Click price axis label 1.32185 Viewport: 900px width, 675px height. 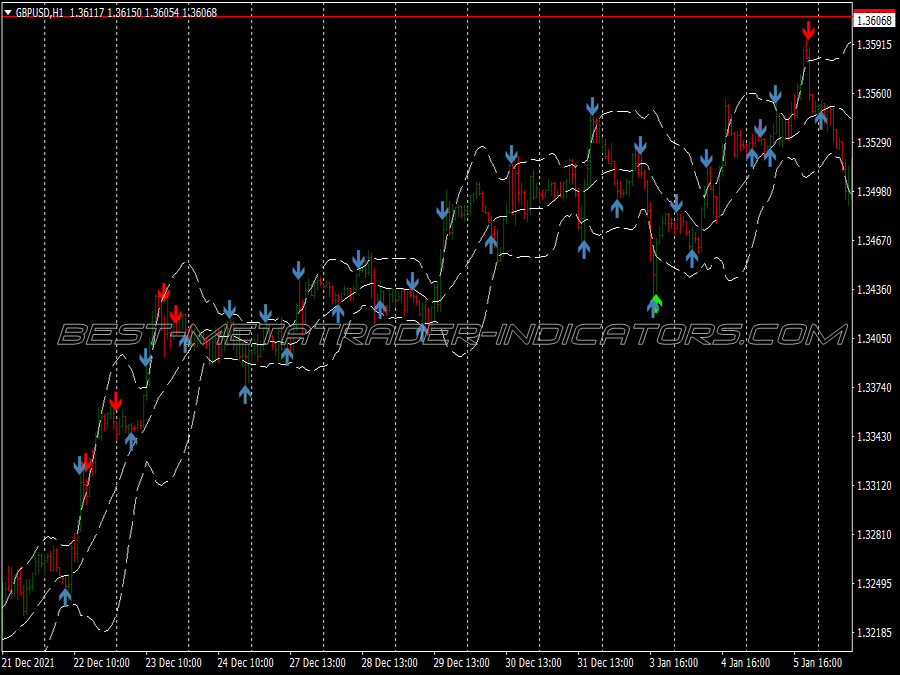pyautogui.click(x=874, y=633)
